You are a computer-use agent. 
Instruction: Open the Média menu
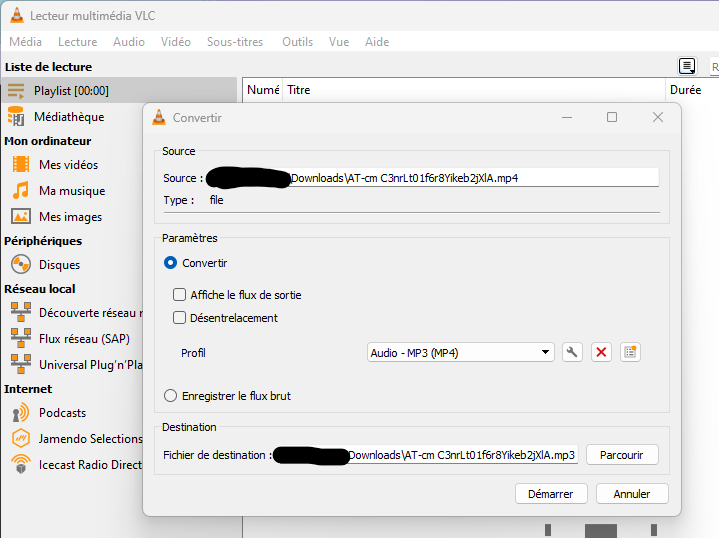click(x=26, y=42)
